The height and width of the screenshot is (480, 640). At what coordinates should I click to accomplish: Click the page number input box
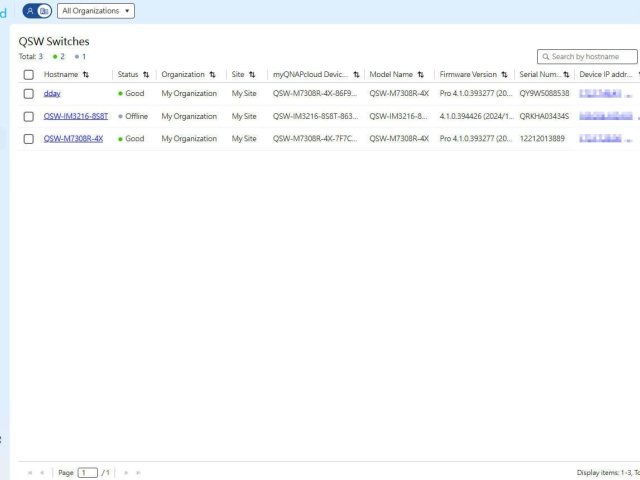click(88, 473)
